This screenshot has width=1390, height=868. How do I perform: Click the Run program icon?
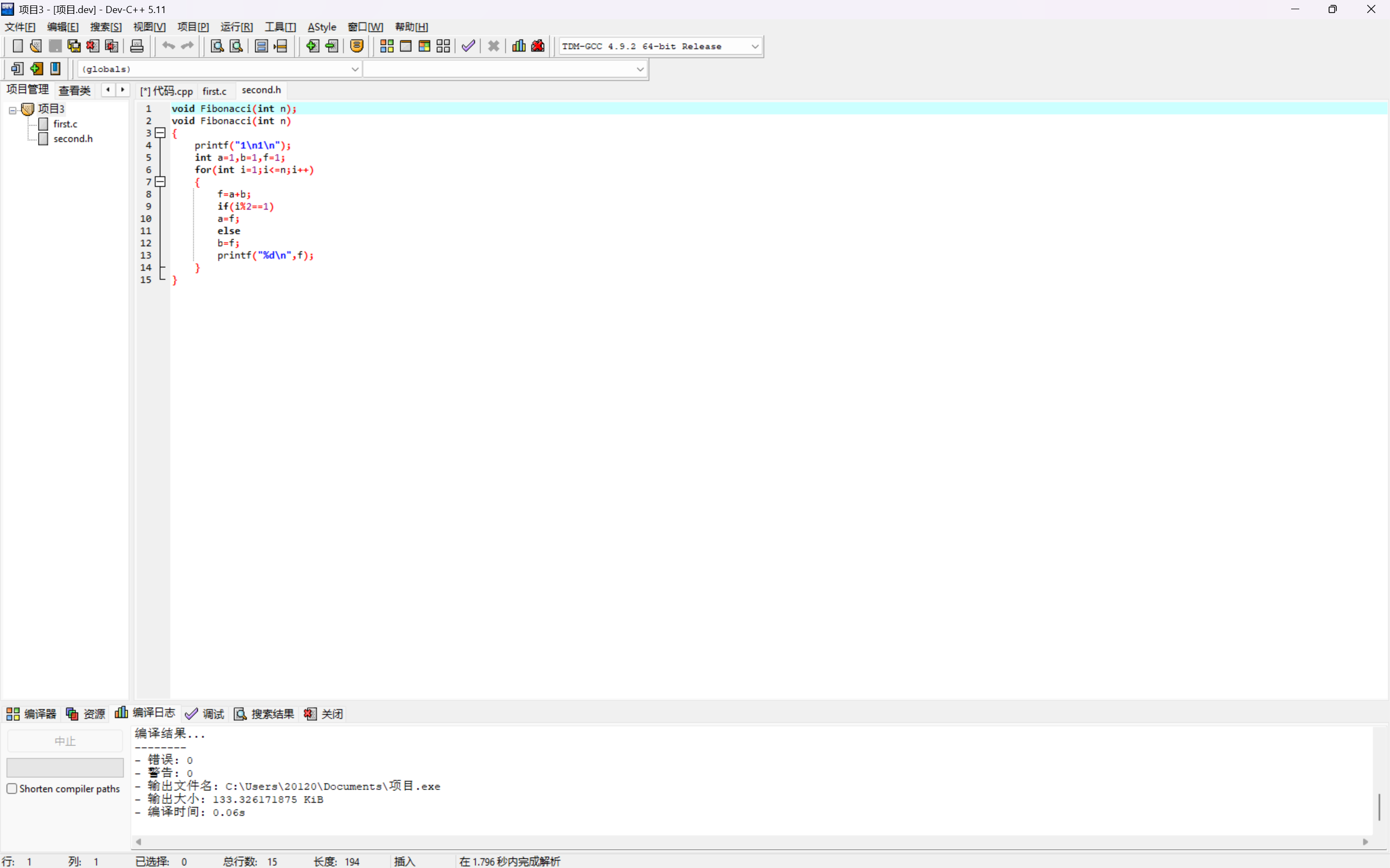coord(406,46)
